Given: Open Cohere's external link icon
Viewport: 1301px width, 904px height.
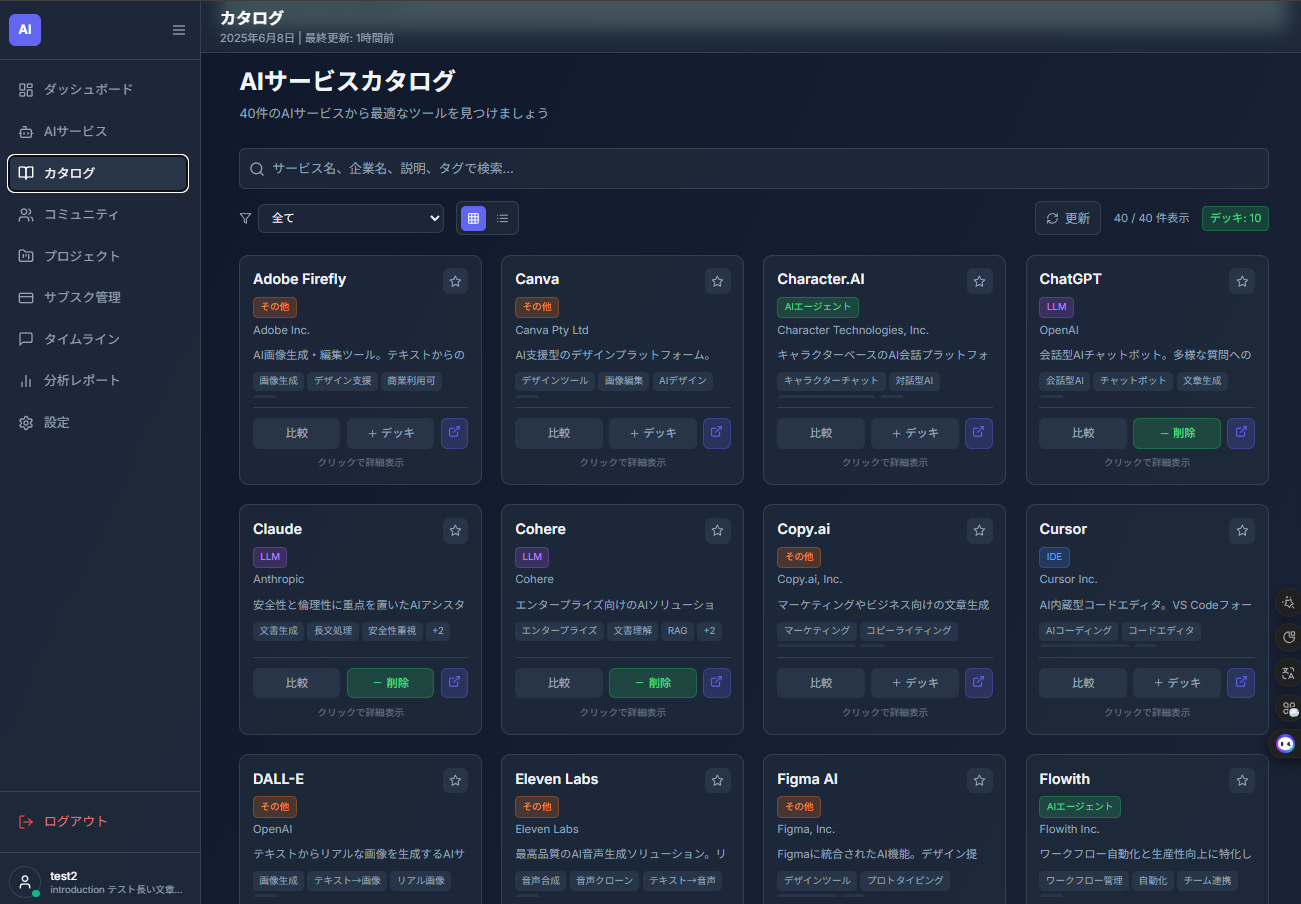Looking at the screenshot, I should 716,683.
